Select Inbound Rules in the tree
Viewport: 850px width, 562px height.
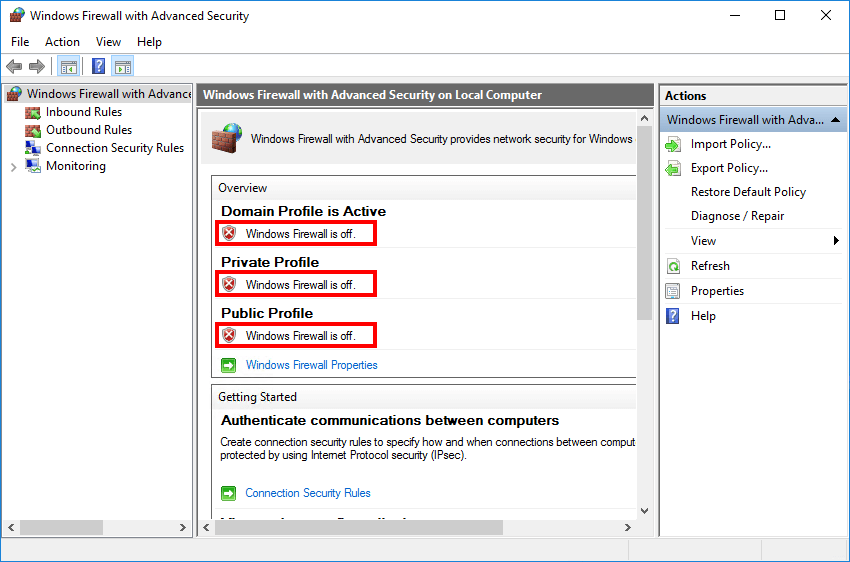pyautogui.click(x=84, y=112)
